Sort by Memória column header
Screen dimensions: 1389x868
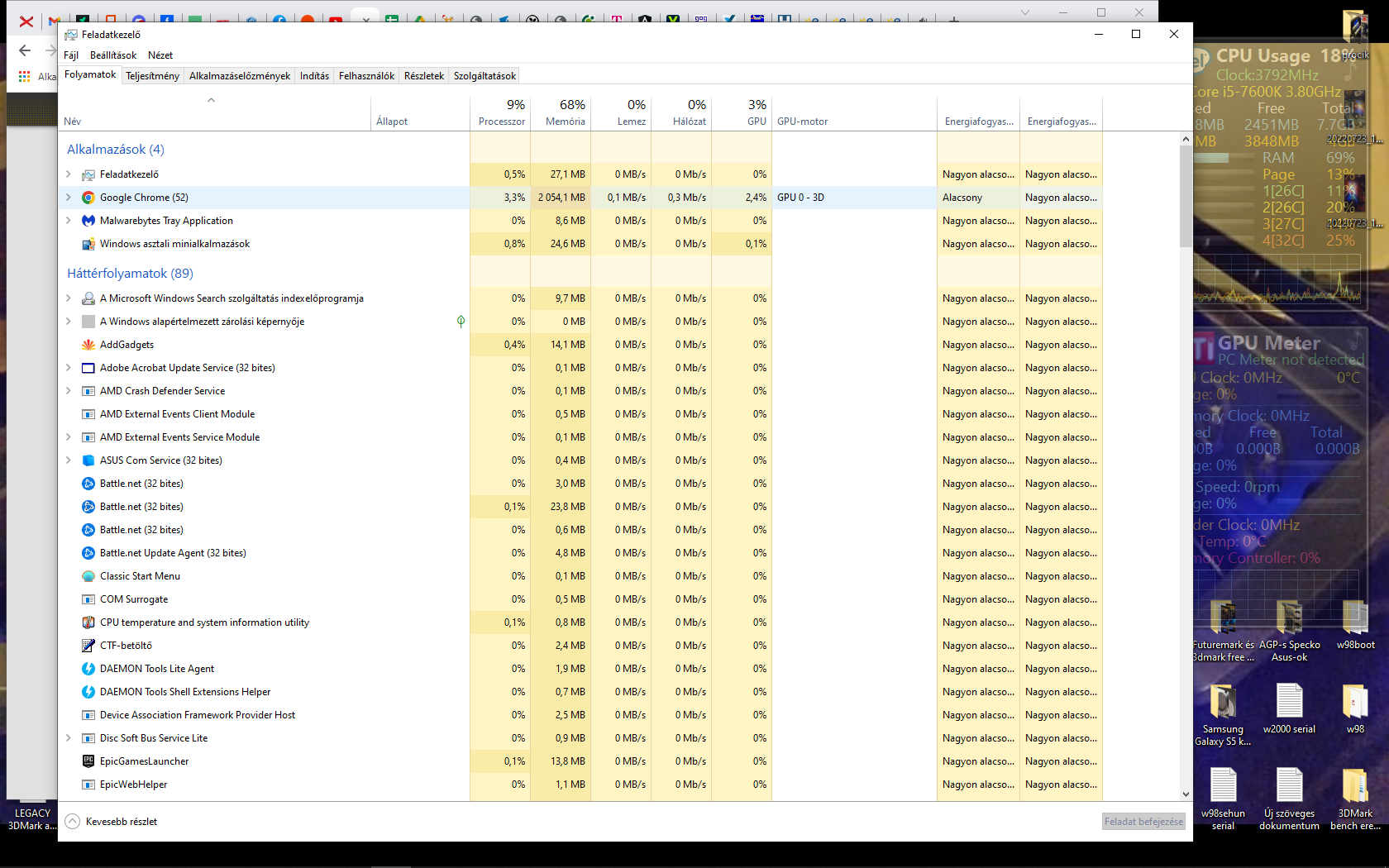[x=561, y=113]
